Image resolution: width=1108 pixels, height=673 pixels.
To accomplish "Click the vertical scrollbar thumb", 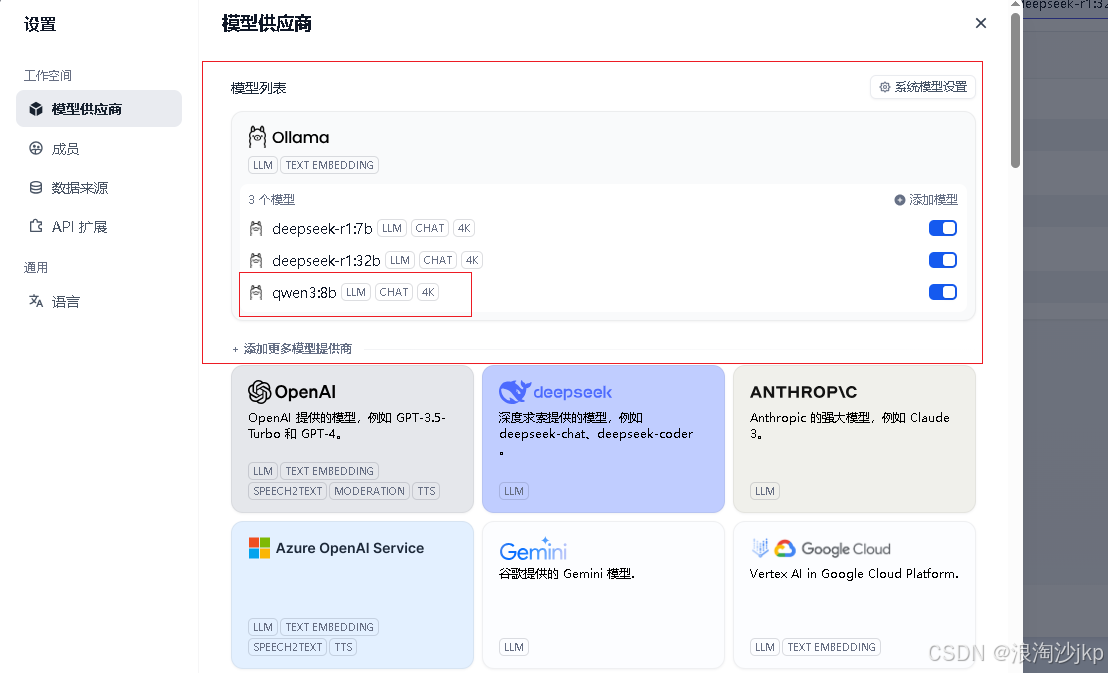I will 1015,90.
